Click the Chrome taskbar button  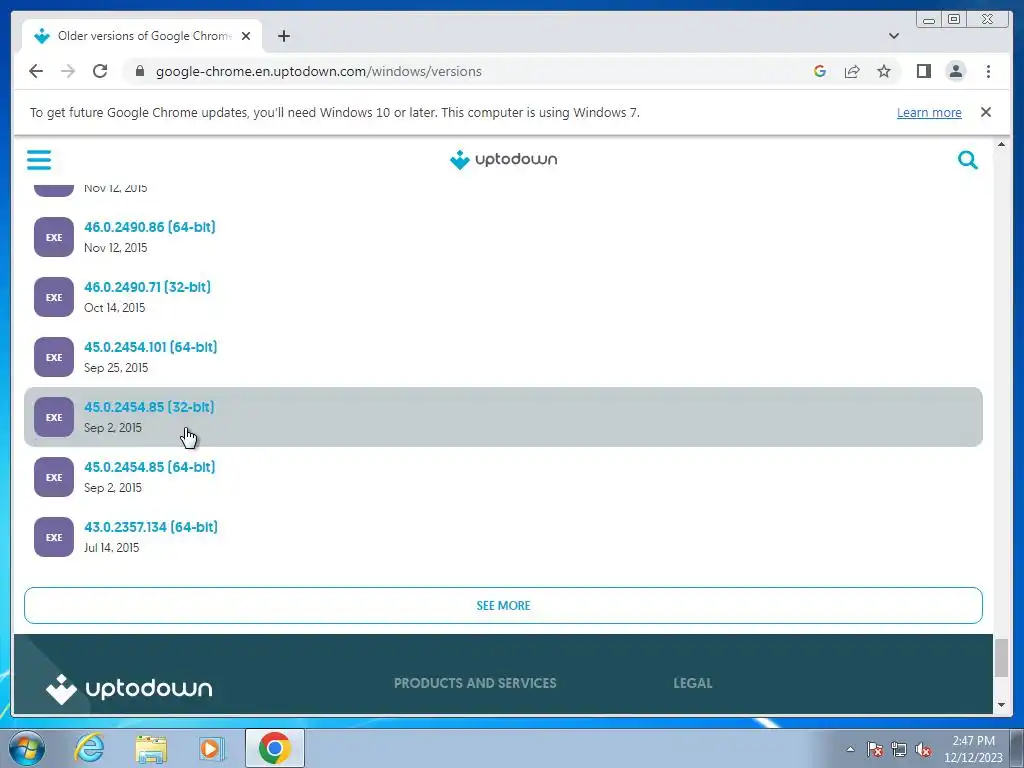pyautogui.click(x=275, y=748)
